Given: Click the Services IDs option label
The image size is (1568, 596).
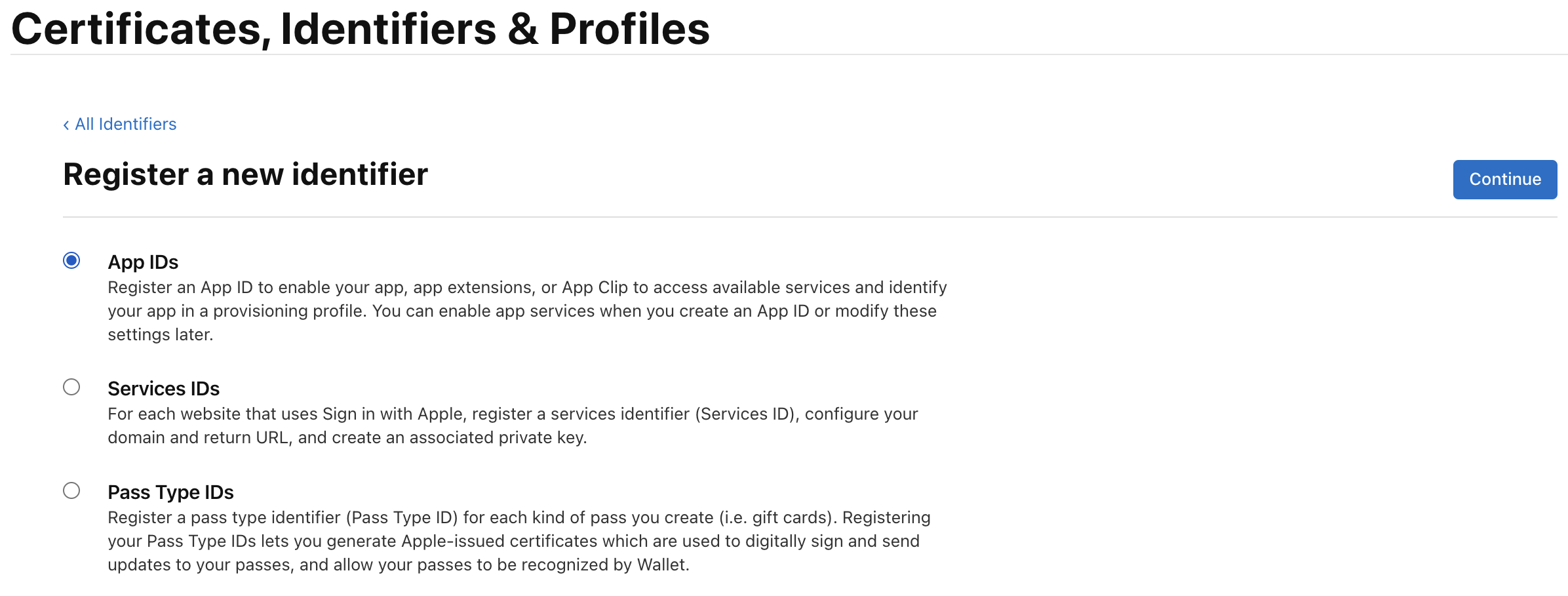Looking at the screenshot, I should (163, 389).
